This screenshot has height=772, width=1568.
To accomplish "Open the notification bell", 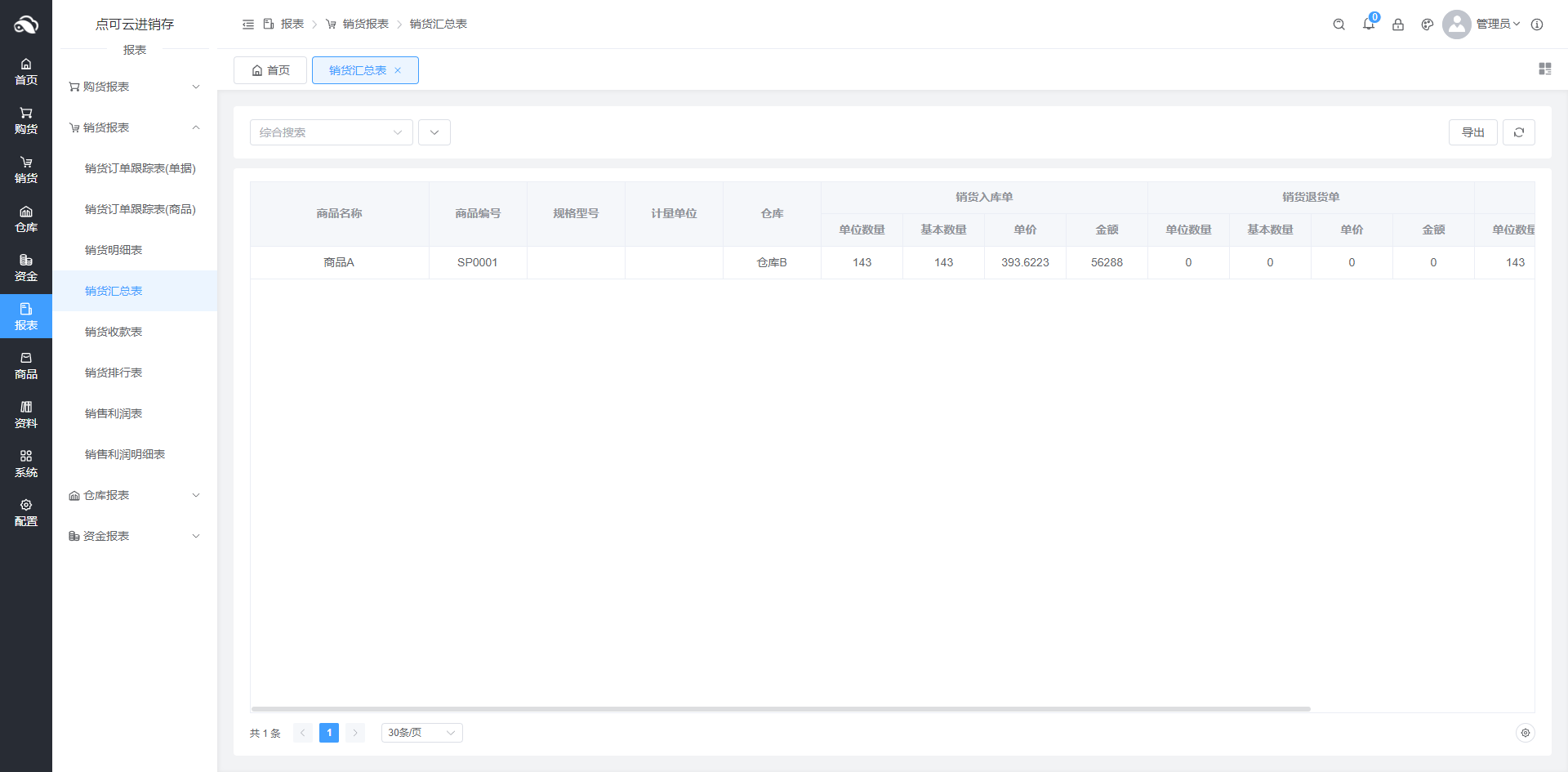I will pos(1369,25).
